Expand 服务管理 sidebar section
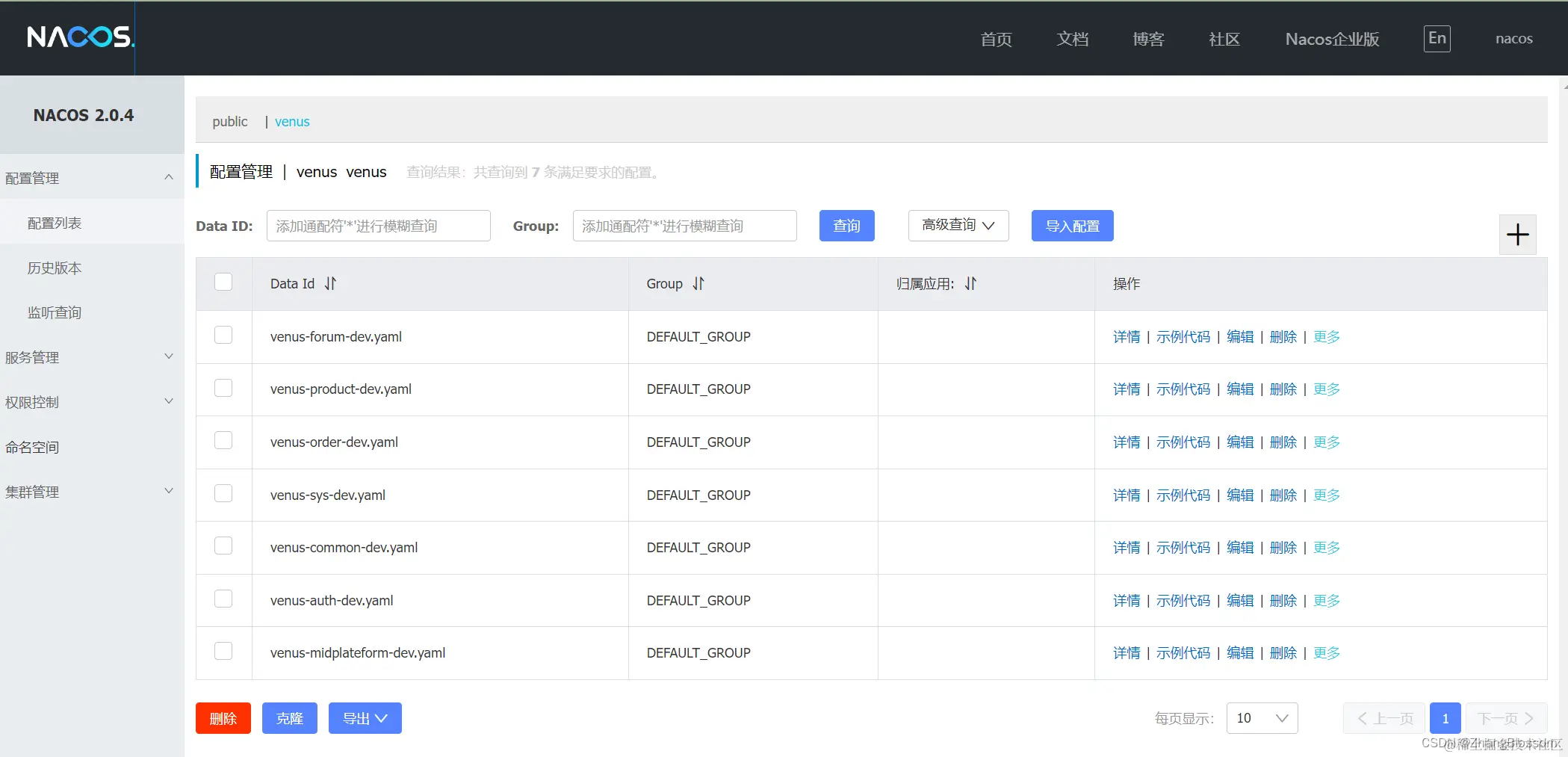 [x=92, y=357]
